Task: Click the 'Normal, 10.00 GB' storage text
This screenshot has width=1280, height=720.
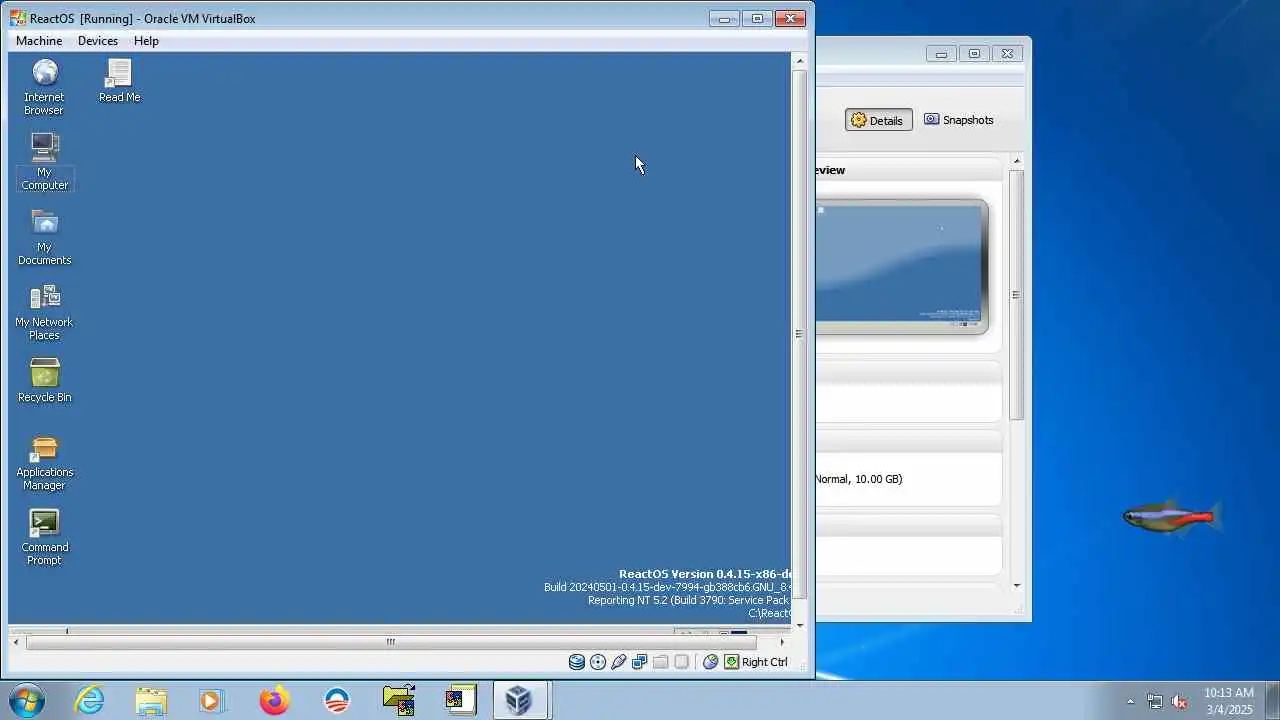Action: [858, 479]
